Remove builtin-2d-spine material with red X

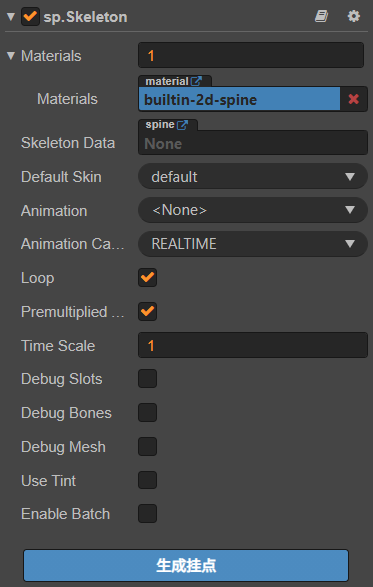[x=354, y=99]
